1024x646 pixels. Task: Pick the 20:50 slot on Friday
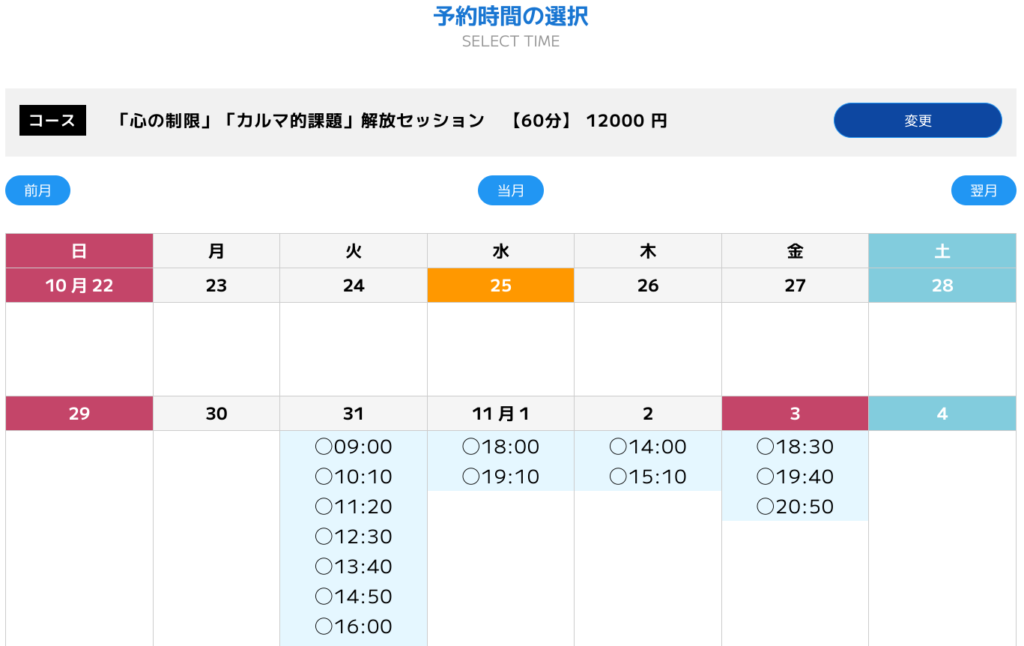[x=794, y=507]
